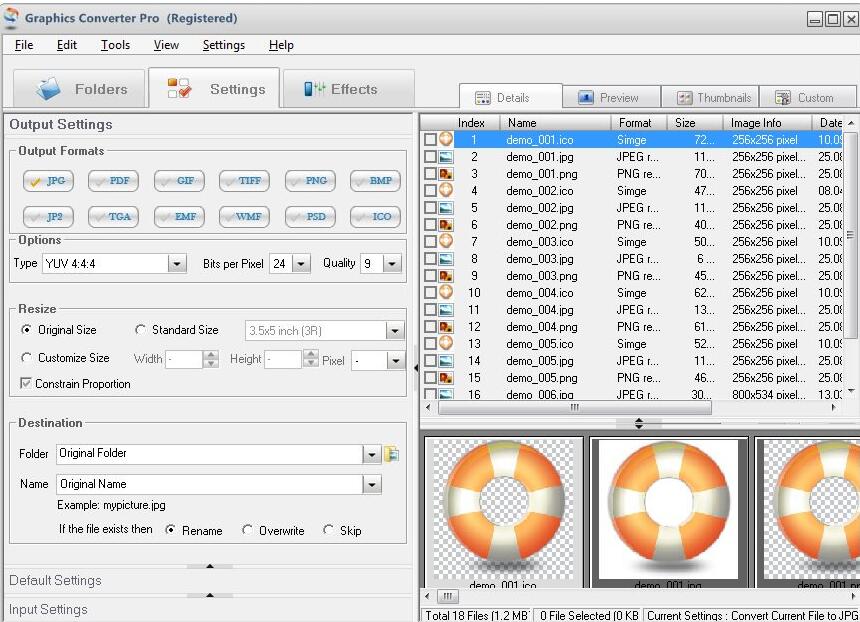Screen dimensions: 860x622
Task: Sort file list by Name column
Action: (x=555, y=123)
